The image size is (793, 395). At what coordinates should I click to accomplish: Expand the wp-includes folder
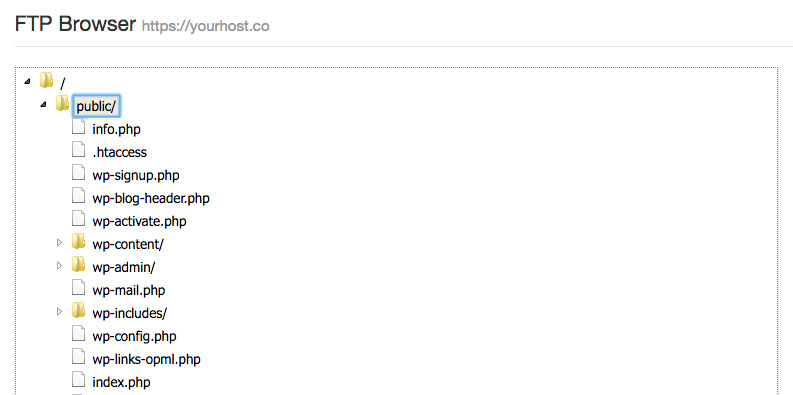coord(59,312)
